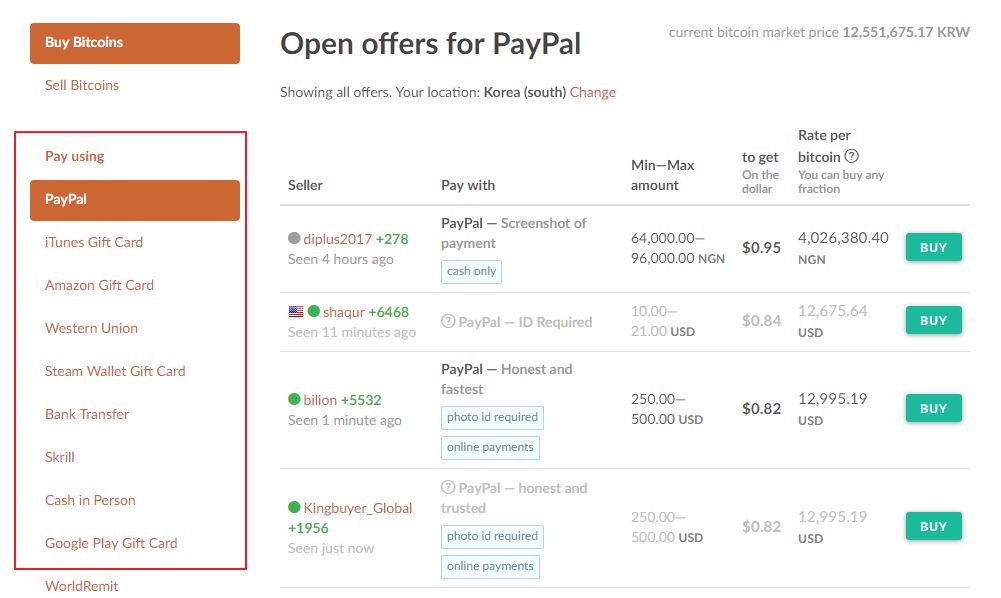
Task: Click the 12,551,675.17 KRW market price
Action: (906, 32)
